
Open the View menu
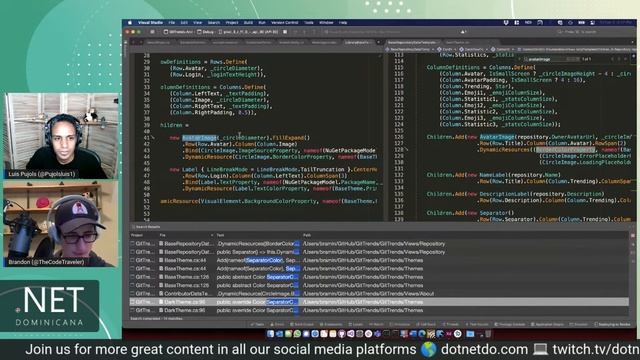[x=198, y=23]
